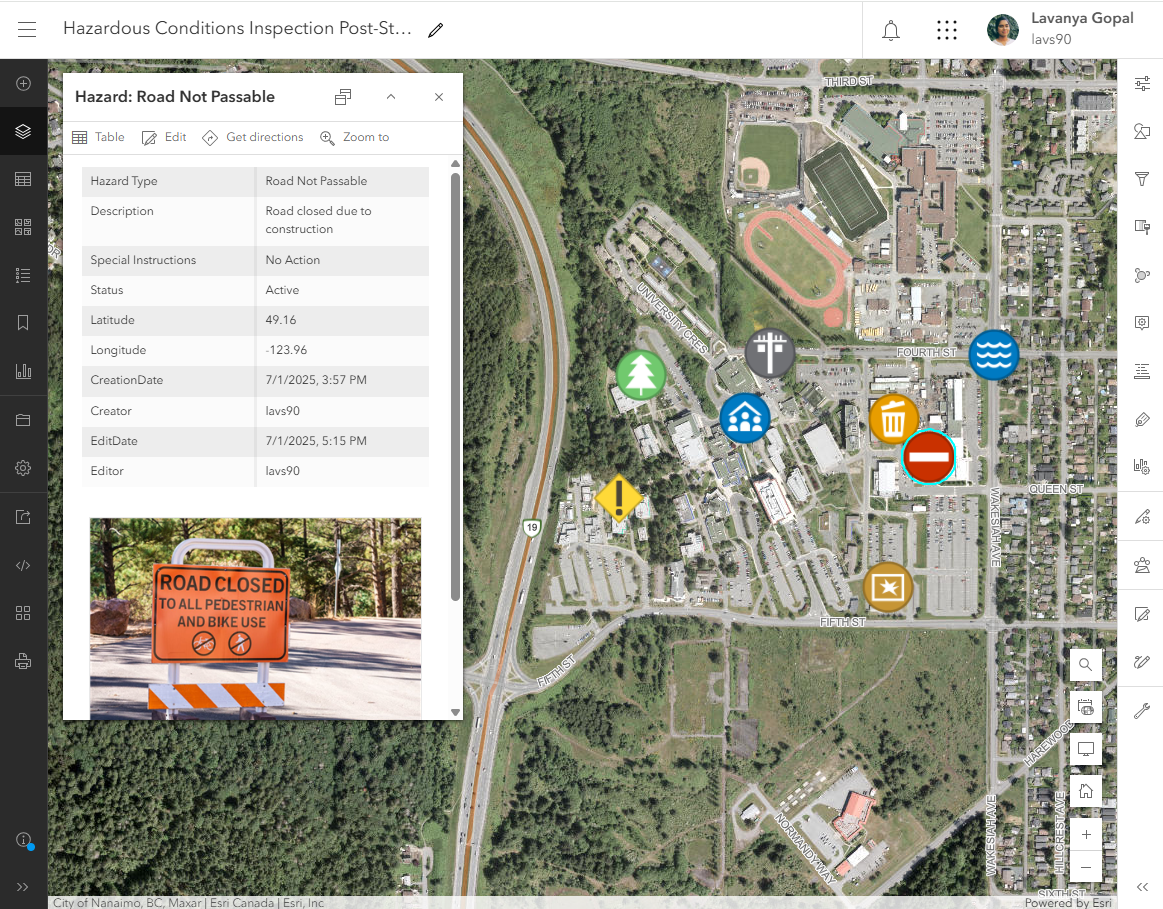Image resolution: width=1163 pixels, height=909 pixels.
Task: Click the 'Road closed due to construction' description
Action: [318, 220]
